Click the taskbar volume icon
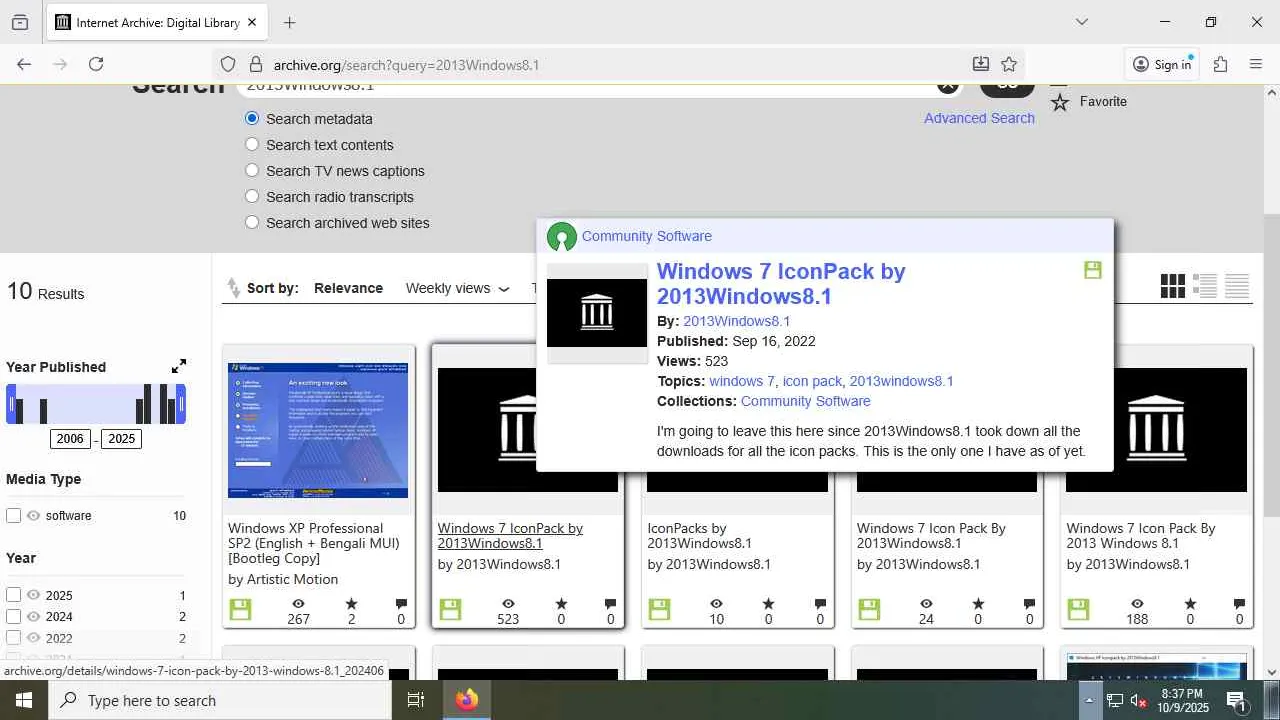This screenshot has height=720, width=1280. click(x=1139, y=700)
